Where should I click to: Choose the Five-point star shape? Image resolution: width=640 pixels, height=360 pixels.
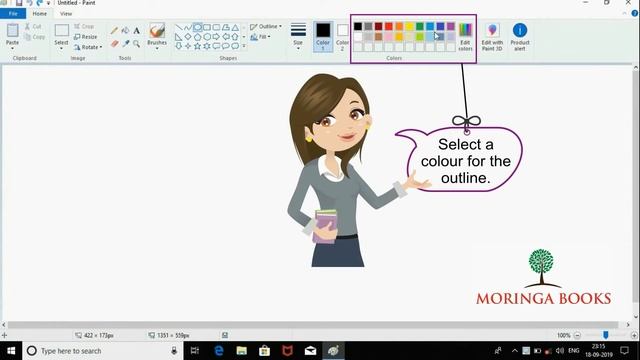pyautogui.click(x=198, y=46)
